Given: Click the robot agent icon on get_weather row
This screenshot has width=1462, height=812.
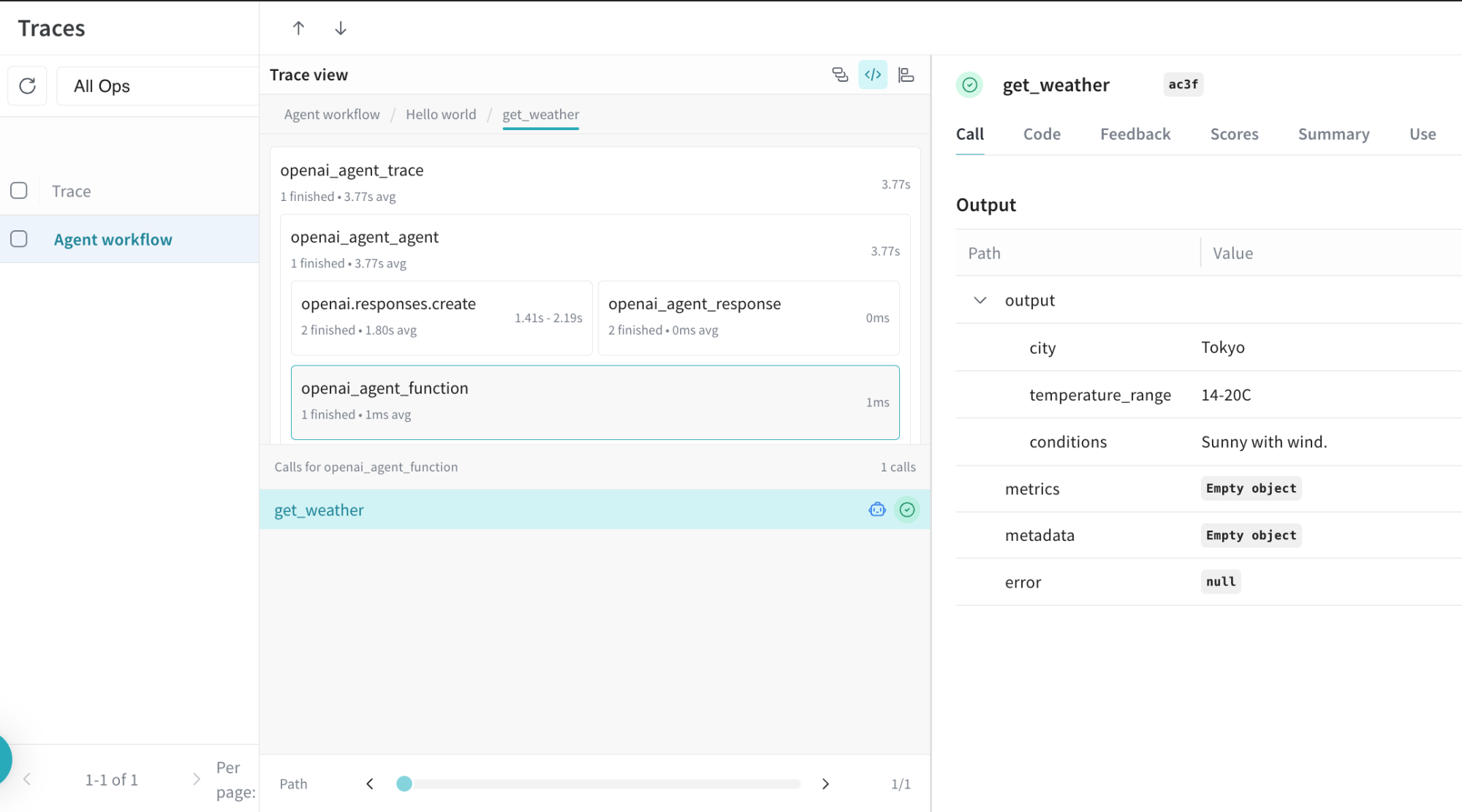Looking at the screenshot, I should 877,509.
